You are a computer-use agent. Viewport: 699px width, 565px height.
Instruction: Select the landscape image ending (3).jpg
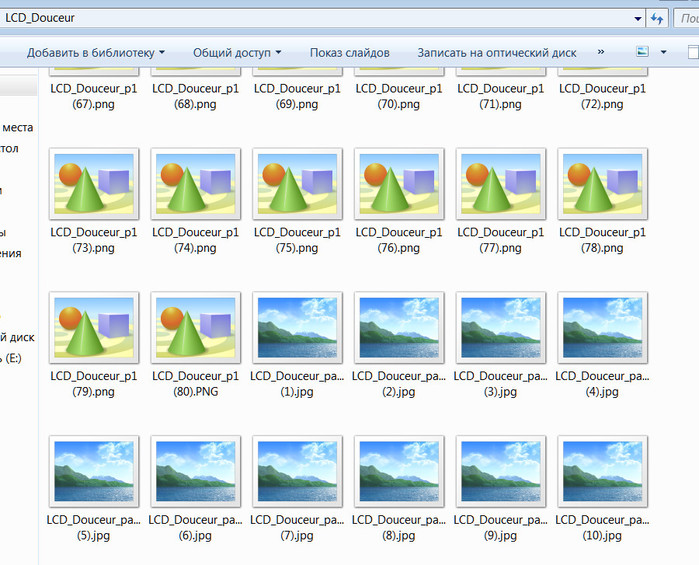501,328
